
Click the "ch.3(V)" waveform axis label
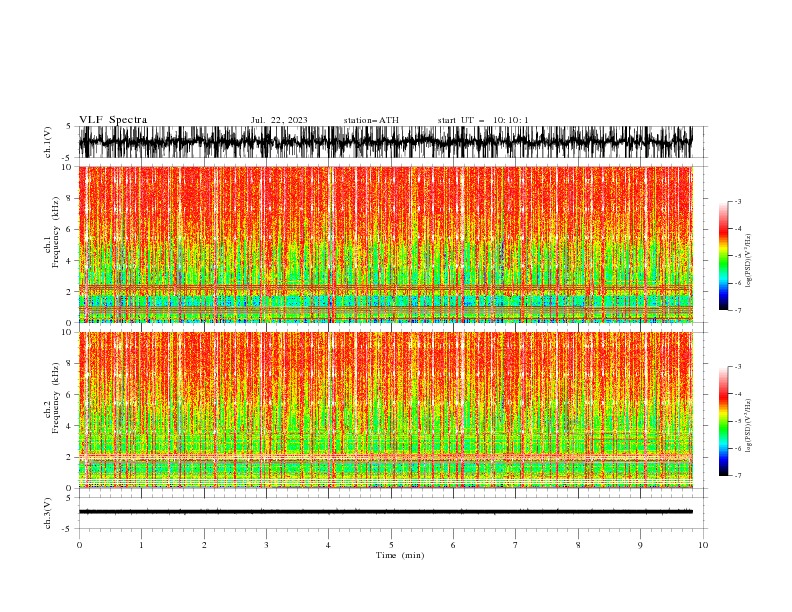pos(48,513)
